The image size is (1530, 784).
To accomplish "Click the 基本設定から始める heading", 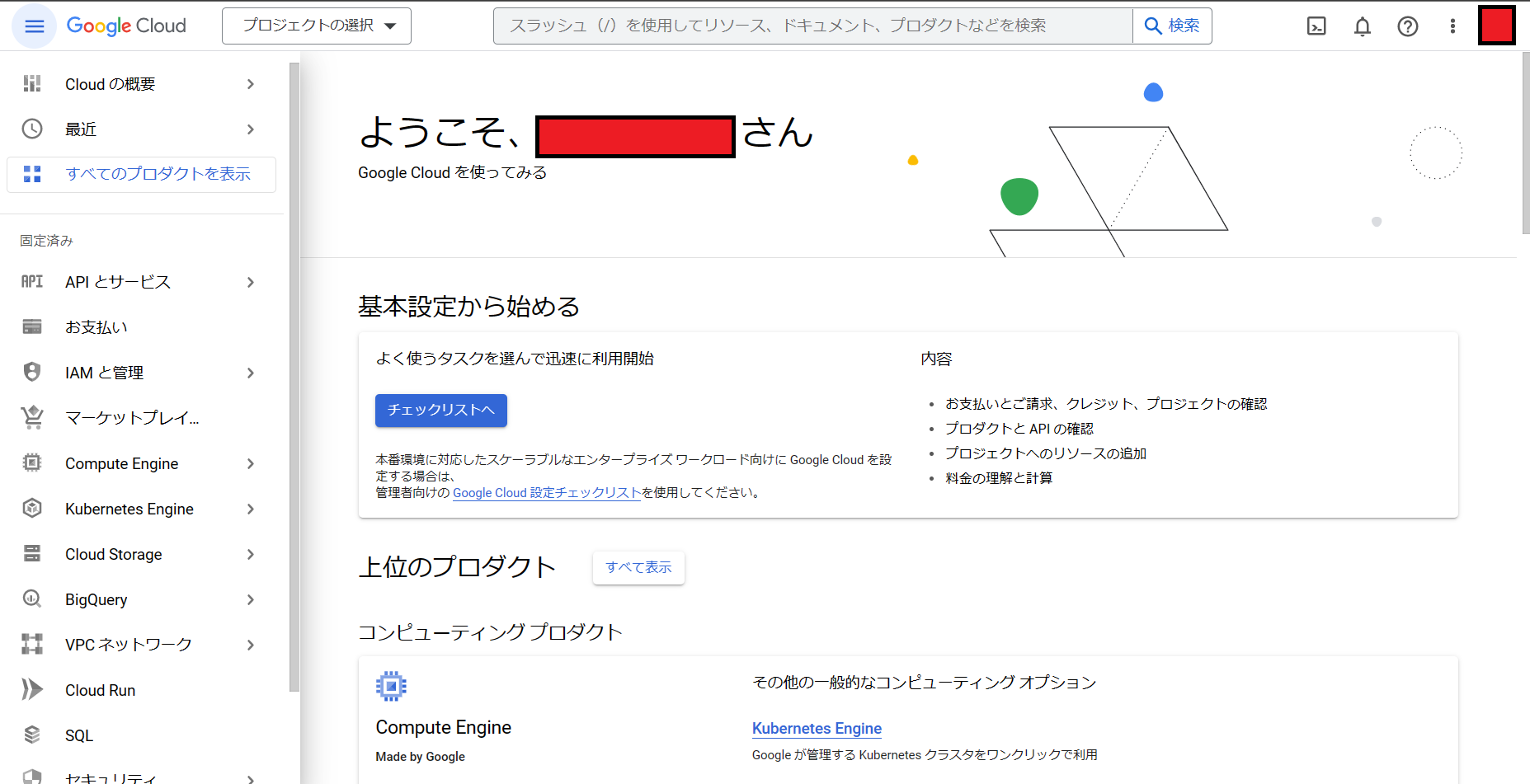I will tap(469, 307).
